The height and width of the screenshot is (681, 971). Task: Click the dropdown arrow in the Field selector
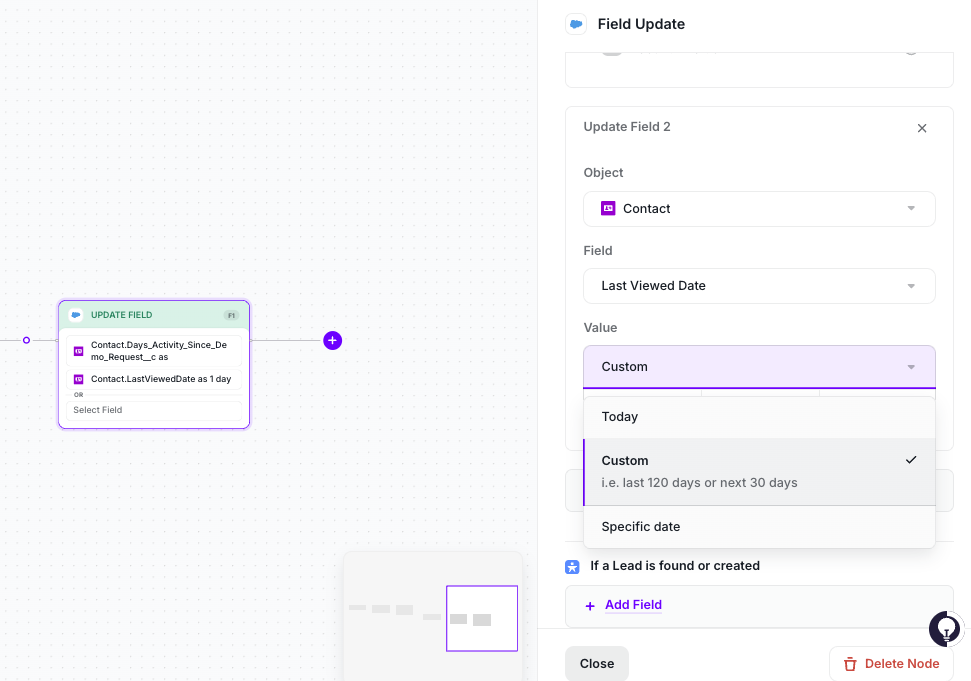point(911,286)
